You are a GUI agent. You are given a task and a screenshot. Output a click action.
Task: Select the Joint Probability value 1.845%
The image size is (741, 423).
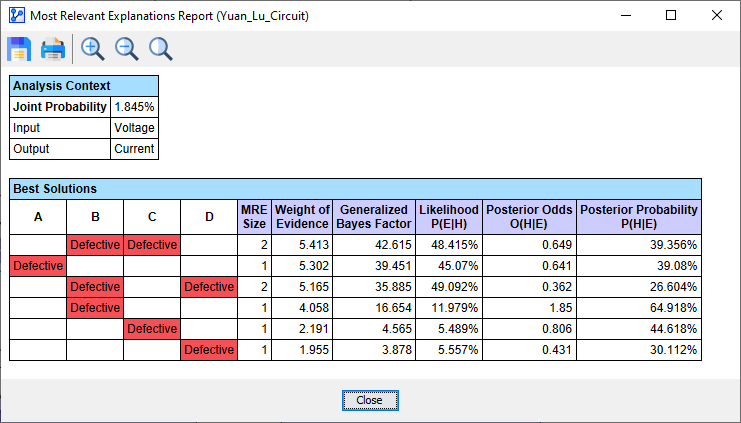coord(134,107)
